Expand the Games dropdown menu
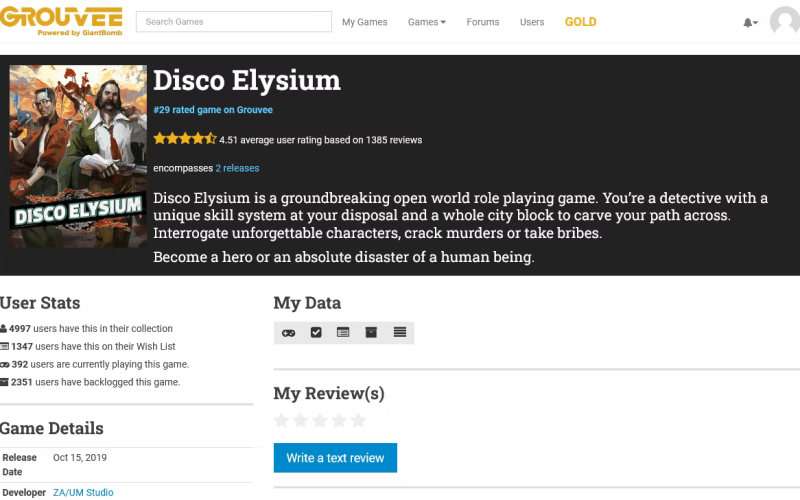This screenshot has width=800, height=500. pyautogui.click(x=427, y=22)
